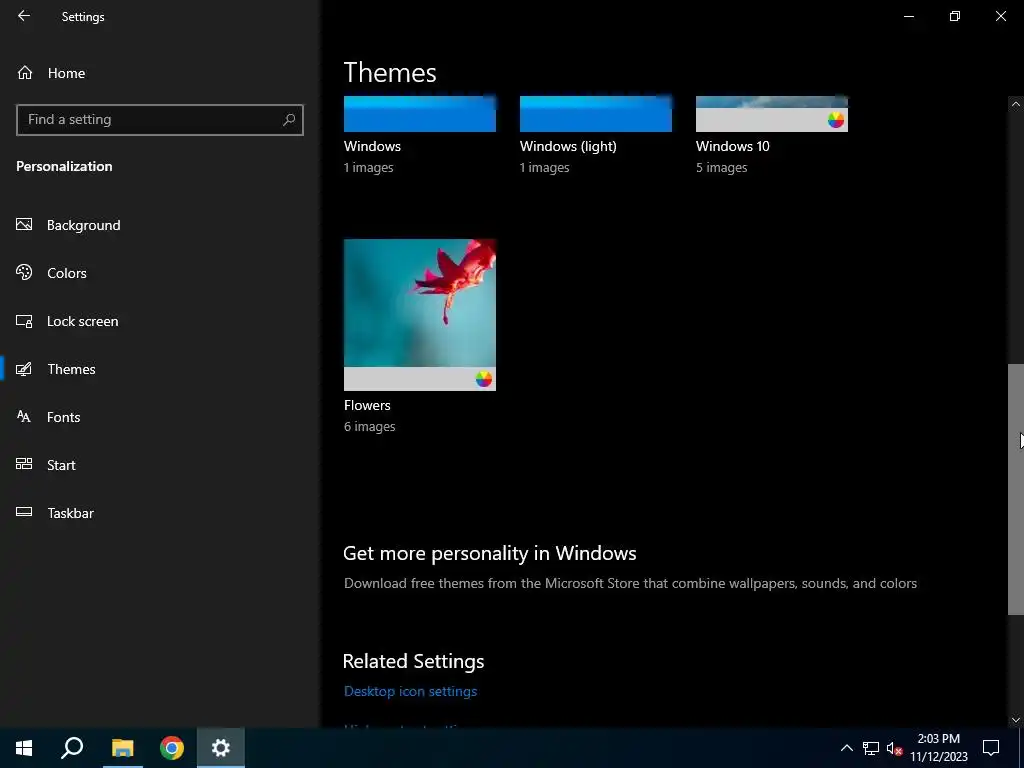Apply the Windows theme thumbnail
This screenshot has width=1024, height=768.
pyautogui.click(x=420, y=114)
